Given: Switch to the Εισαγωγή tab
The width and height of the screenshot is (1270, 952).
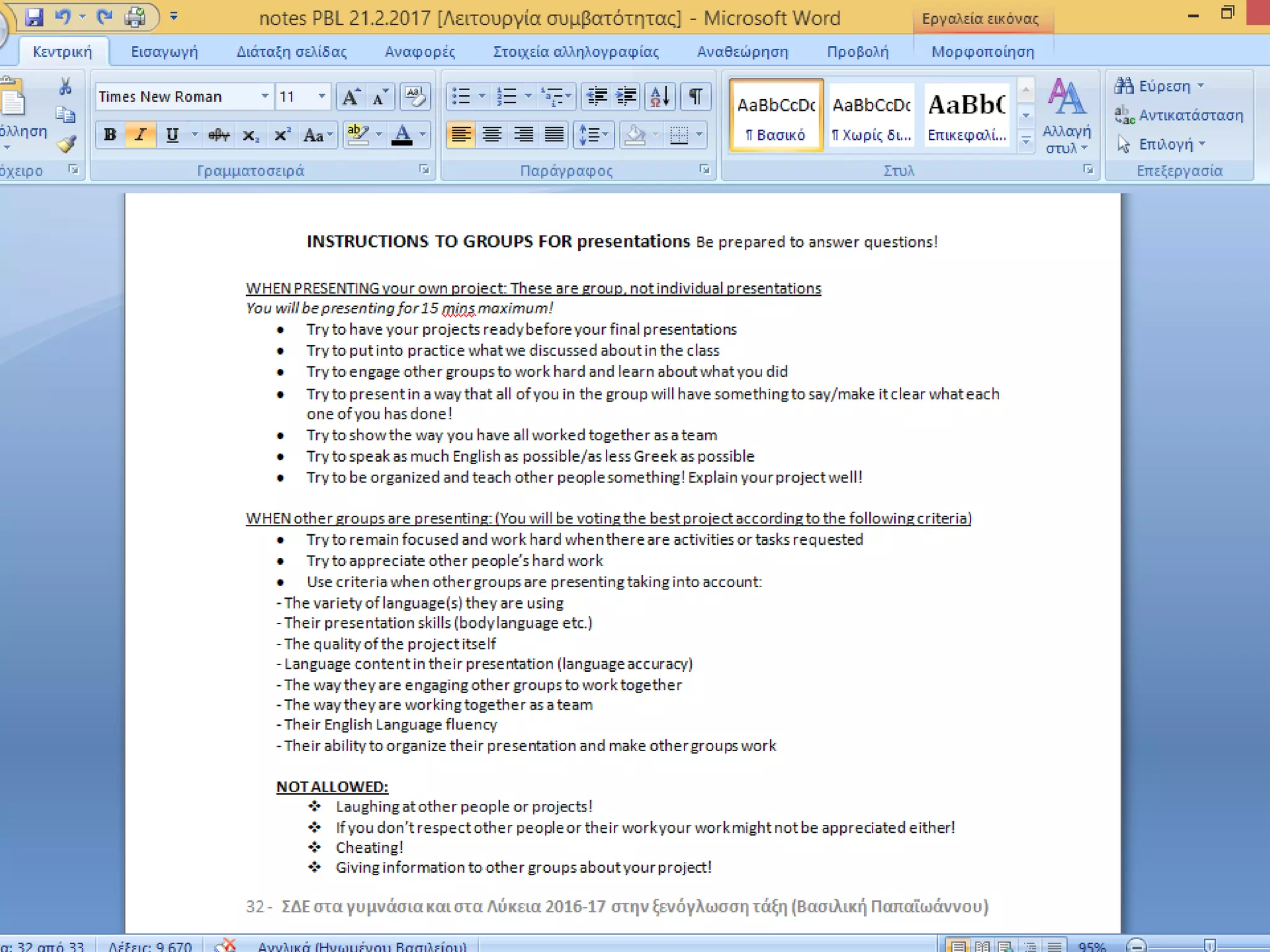Looking at the screenshot, I should coord(164,52).
